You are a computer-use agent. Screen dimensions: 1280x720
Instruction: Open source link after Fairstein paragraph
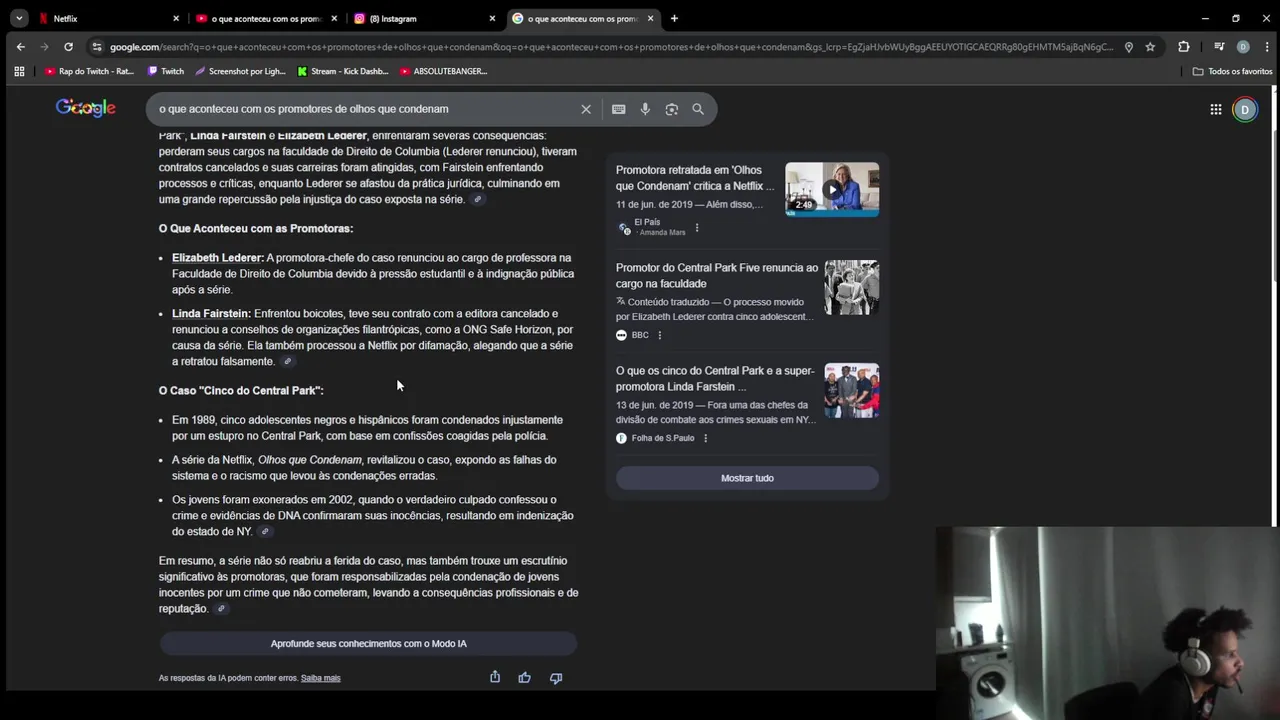tap(287, 362)
